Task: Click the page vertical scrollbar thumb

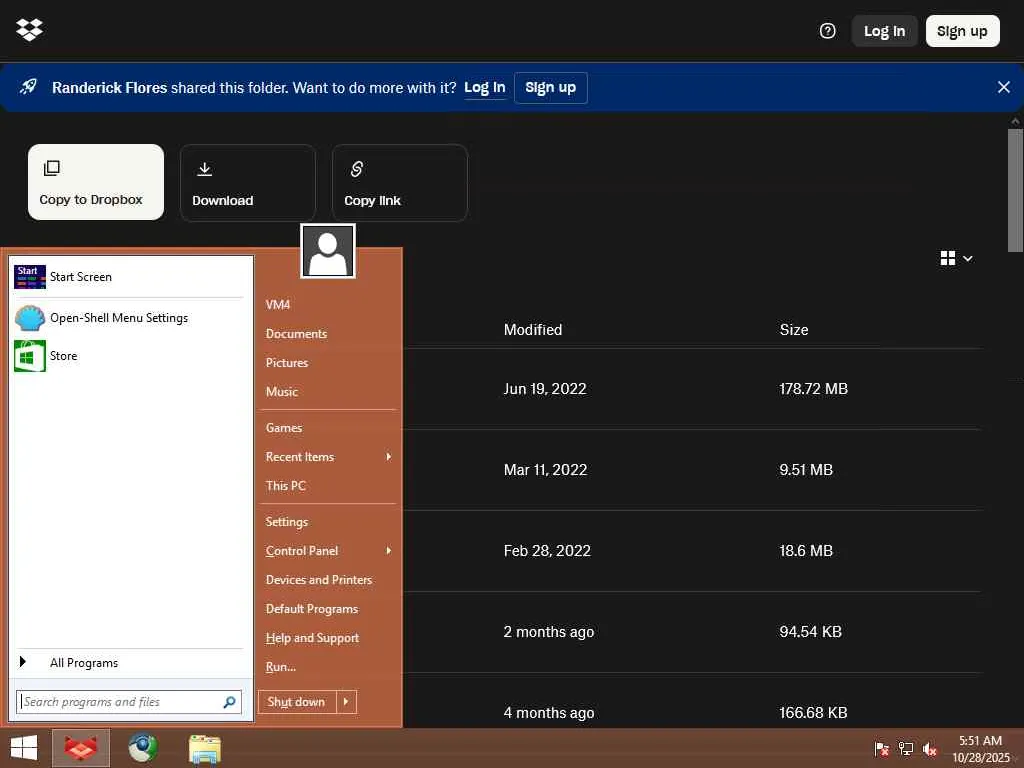Action: pos(1015,190)
